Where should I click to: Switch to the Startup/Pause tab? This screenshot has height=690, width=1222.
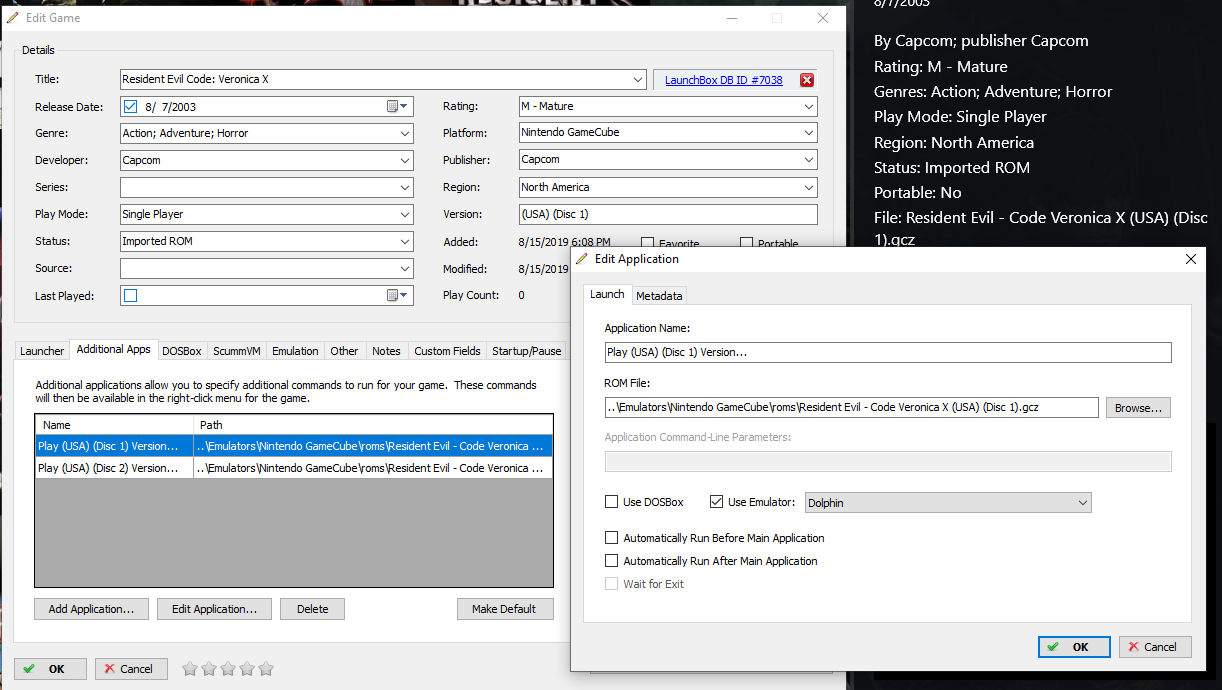[526, 351]
